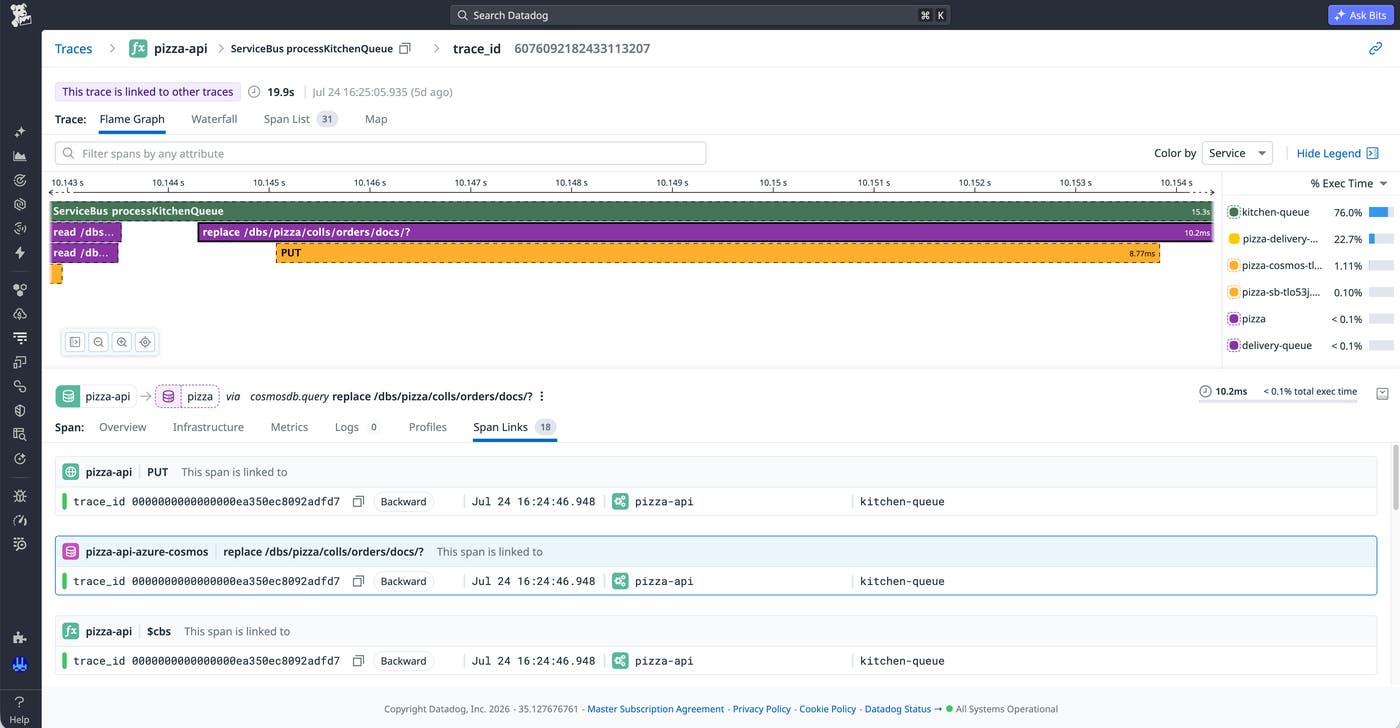Focus the Search Datadog field
Image resolution: width=1400 pixels, height=728 pixels.
coord(700,15)
